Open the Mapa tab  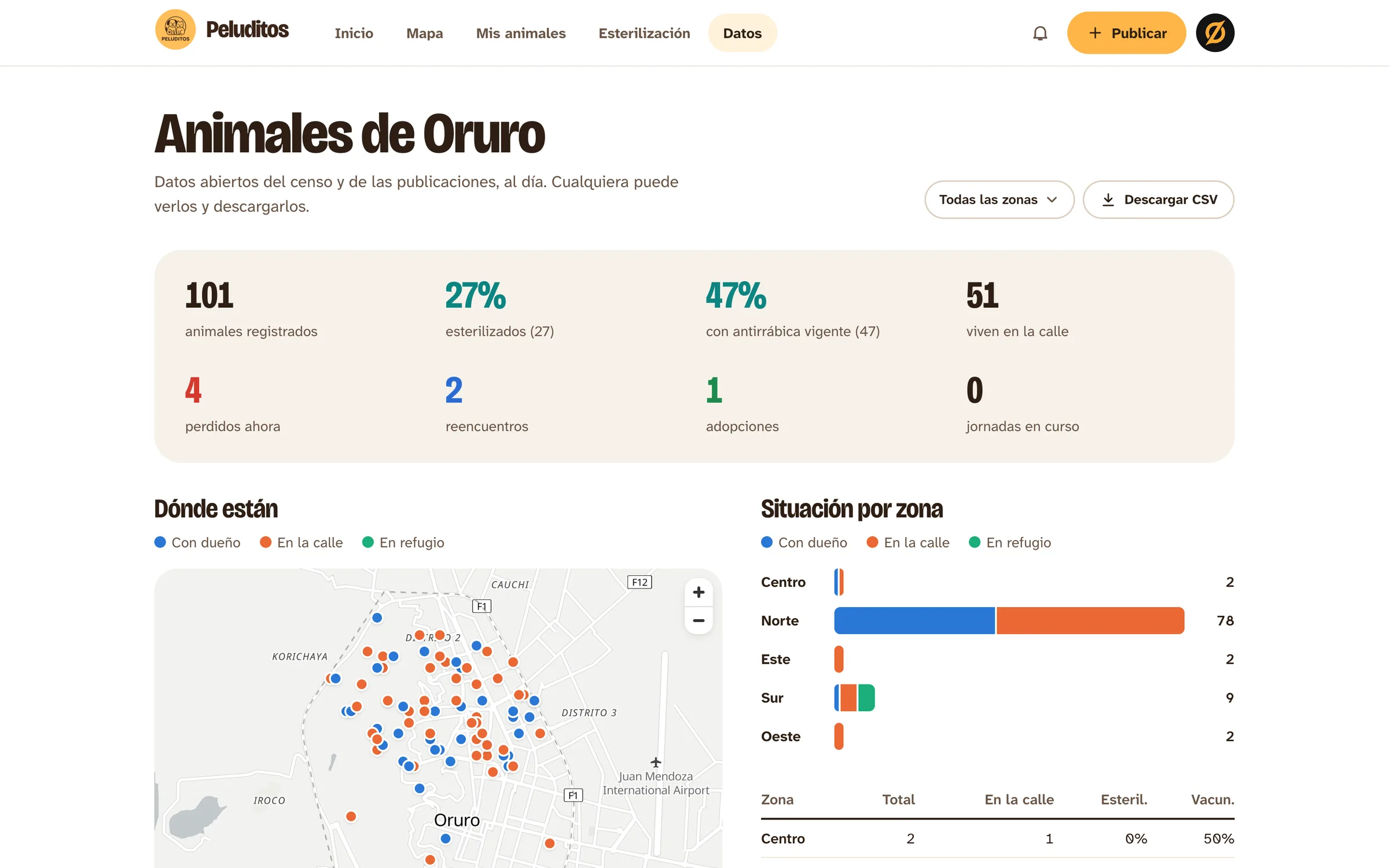425,33
